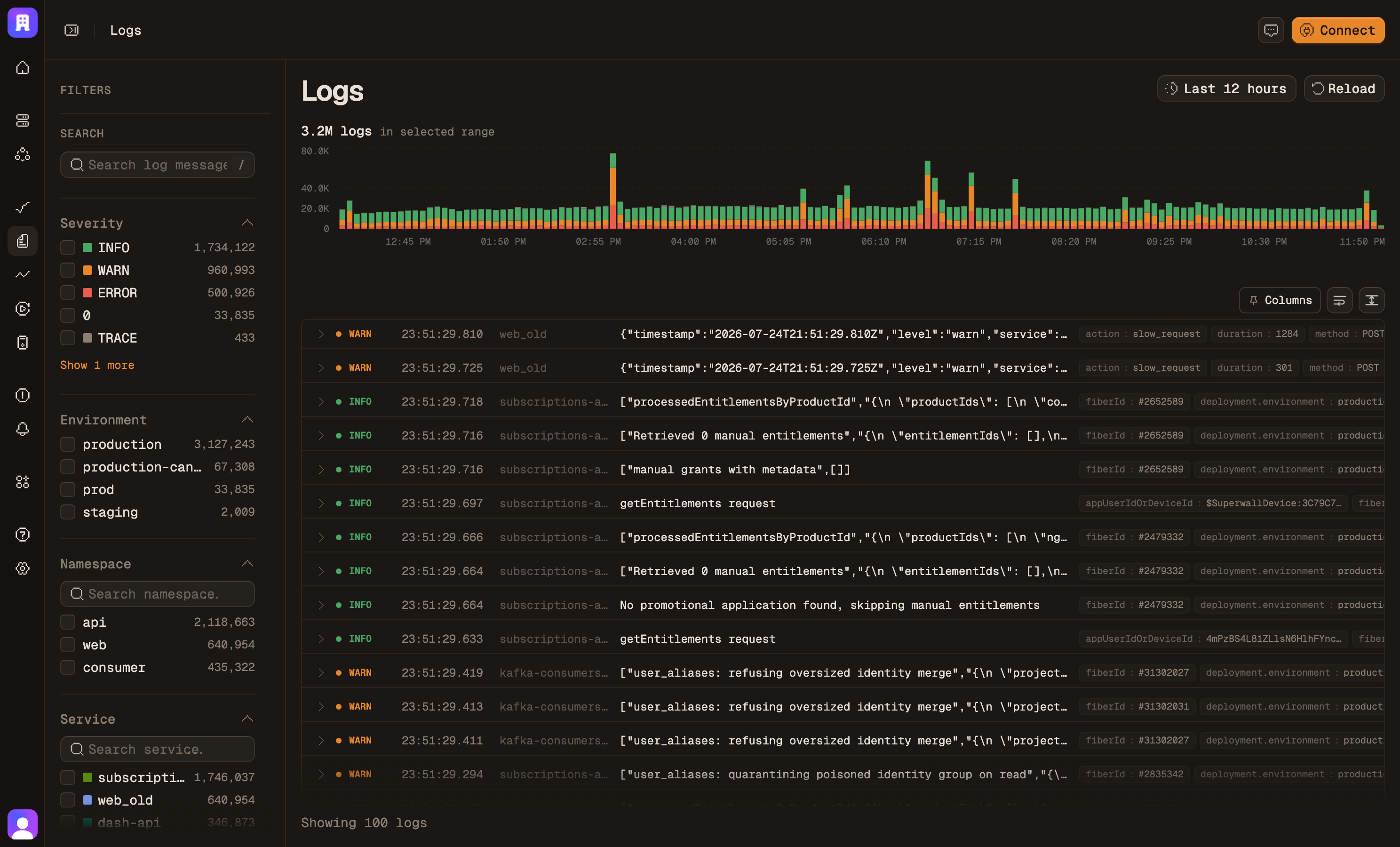Focus the Search log message field
The width and height of the screenshot is (1400, 847).
coord(158,165)
